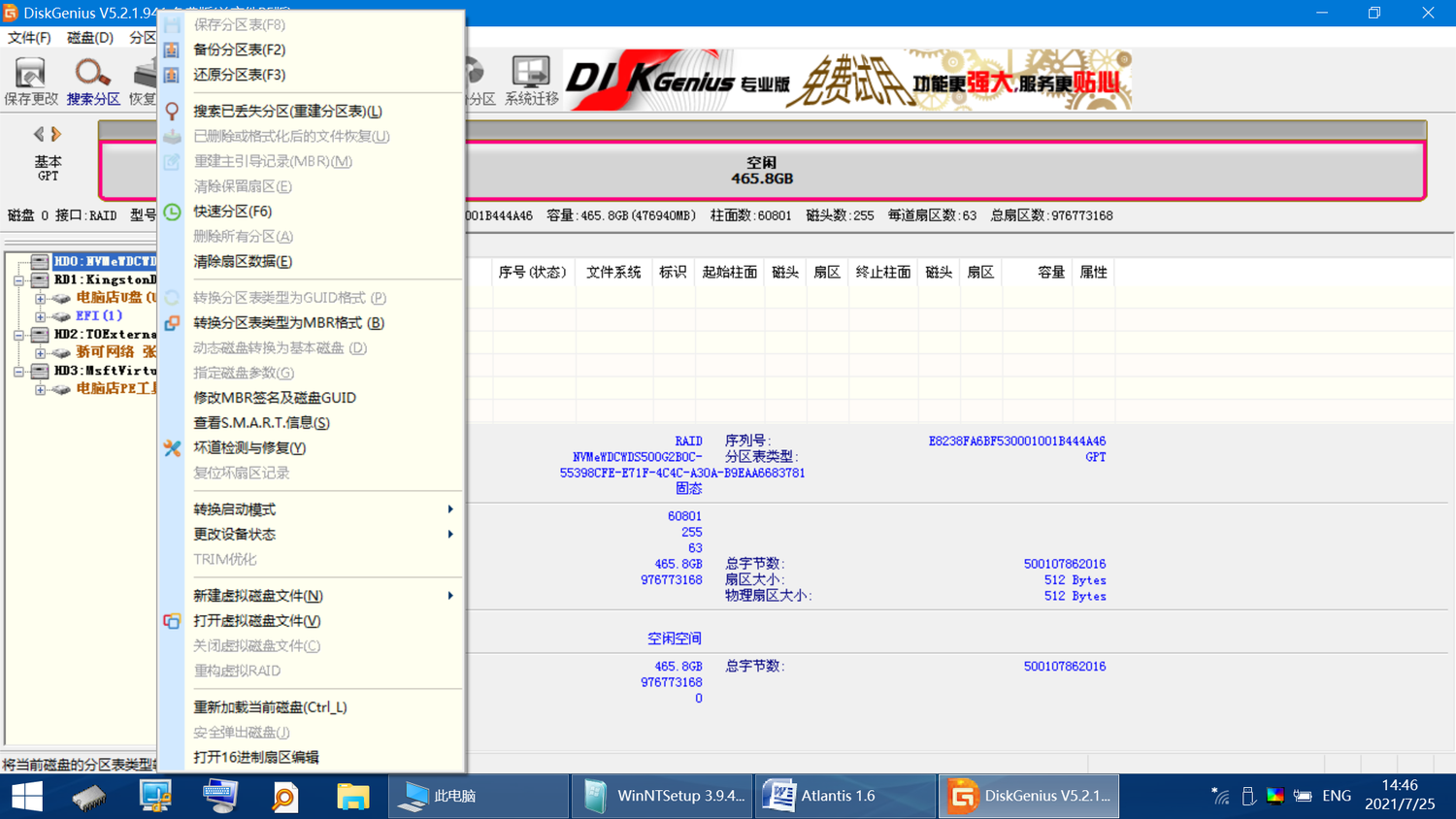
Task: Click the backup partition table icon
Action: [x=172, y=49]
